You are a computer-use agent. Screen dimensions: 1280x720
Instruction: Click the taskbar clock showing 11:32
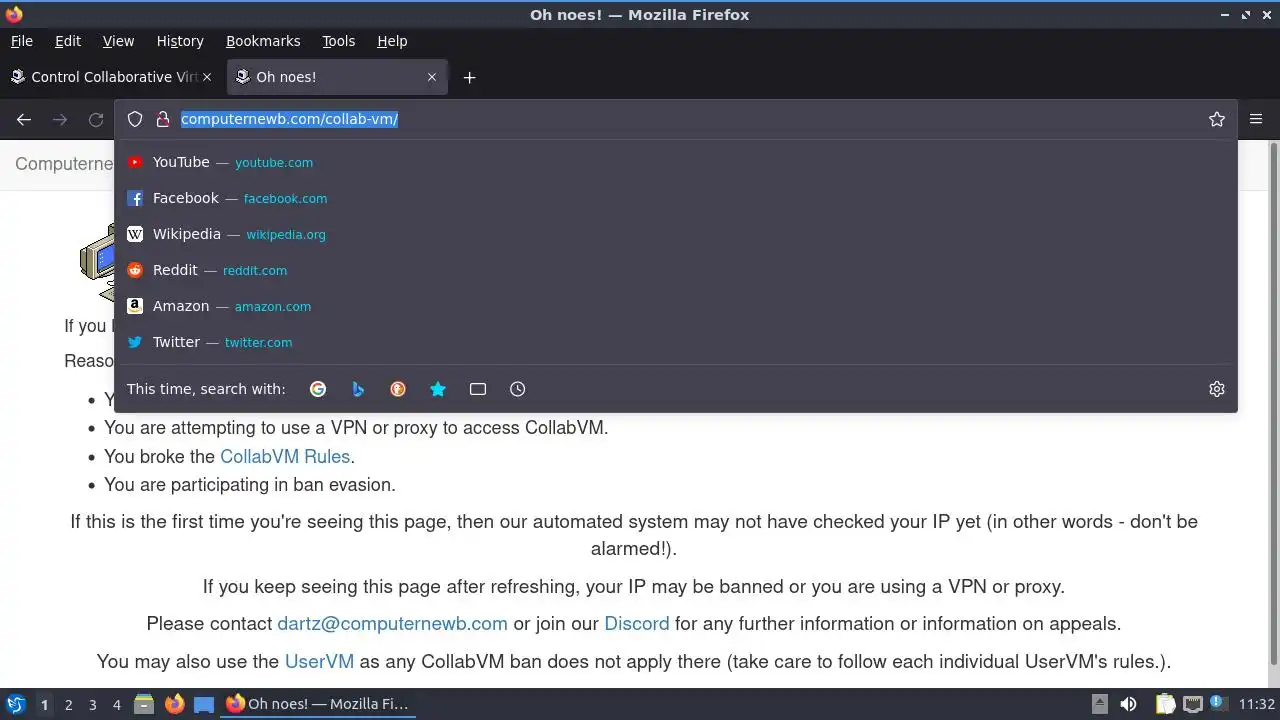coord(1256,704)
